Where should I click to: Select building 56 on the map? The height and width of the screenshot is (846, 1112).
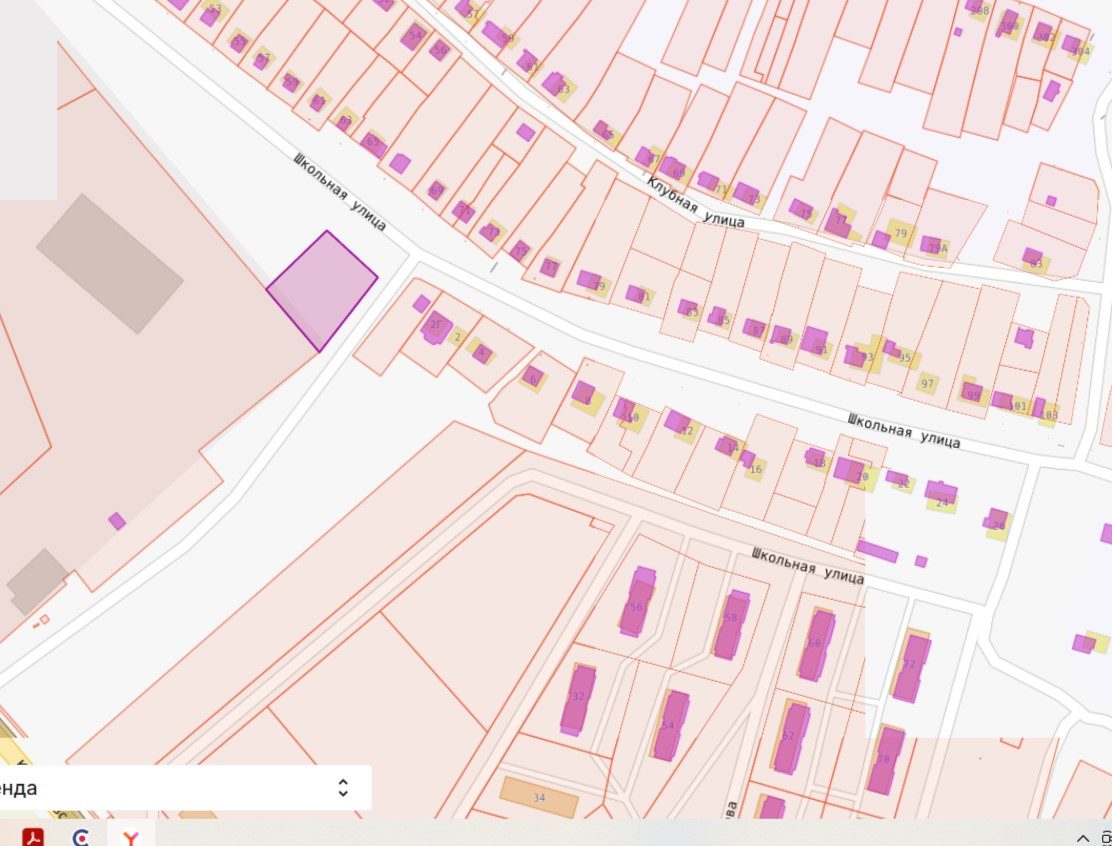(636, 601)
